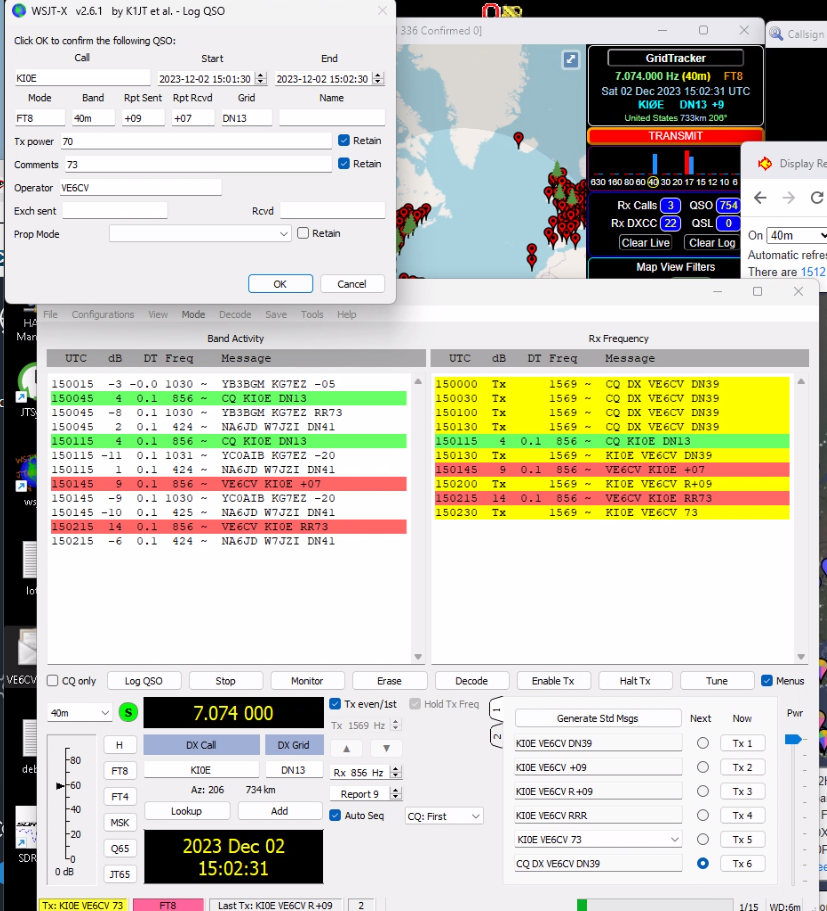Click the green S sync indicator
The height and width of the screenshot is (911, 827).
pyautogui.click(x=128, y=712)
